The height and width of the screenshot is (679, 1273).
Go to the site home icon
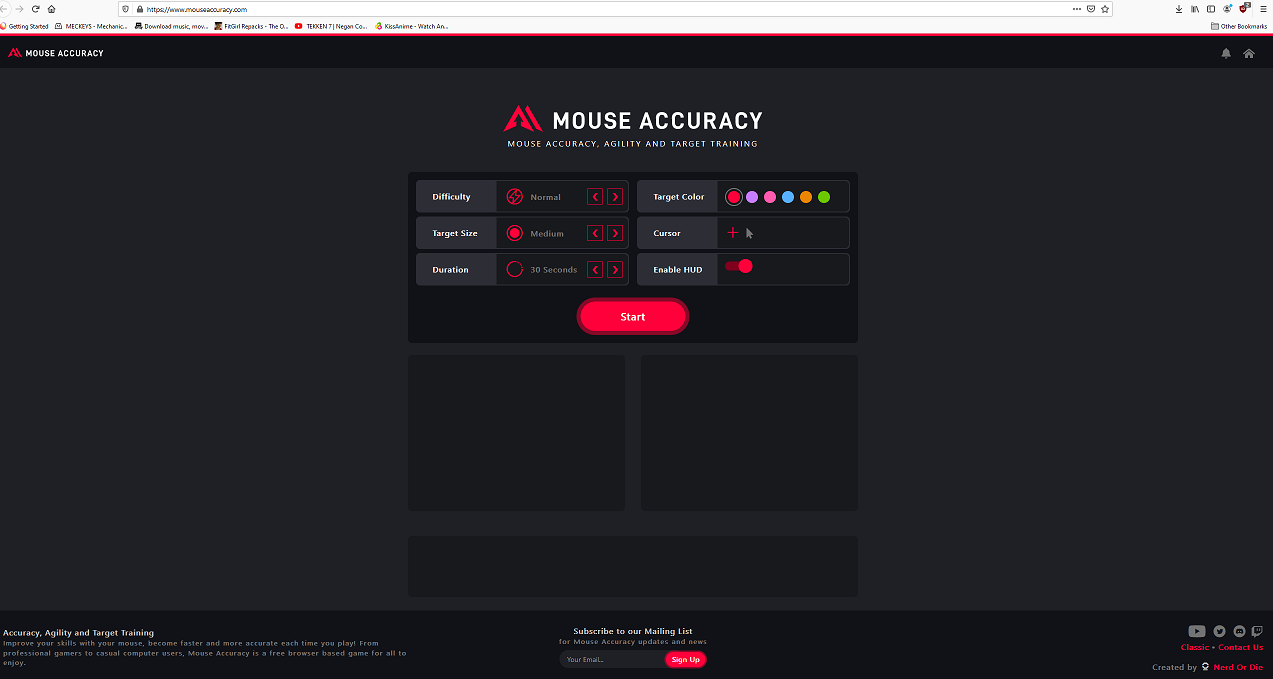1249,53
